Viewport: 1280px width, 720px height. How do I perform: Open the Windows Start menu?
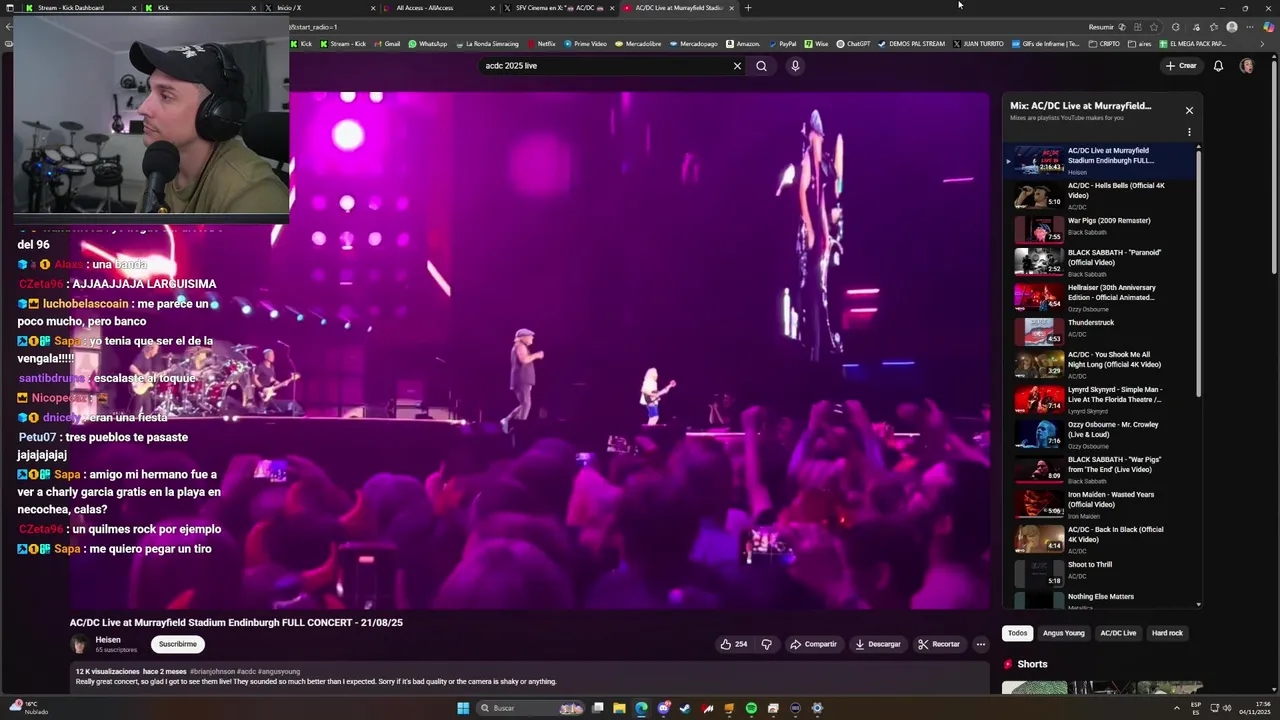[x=463, y=708]
